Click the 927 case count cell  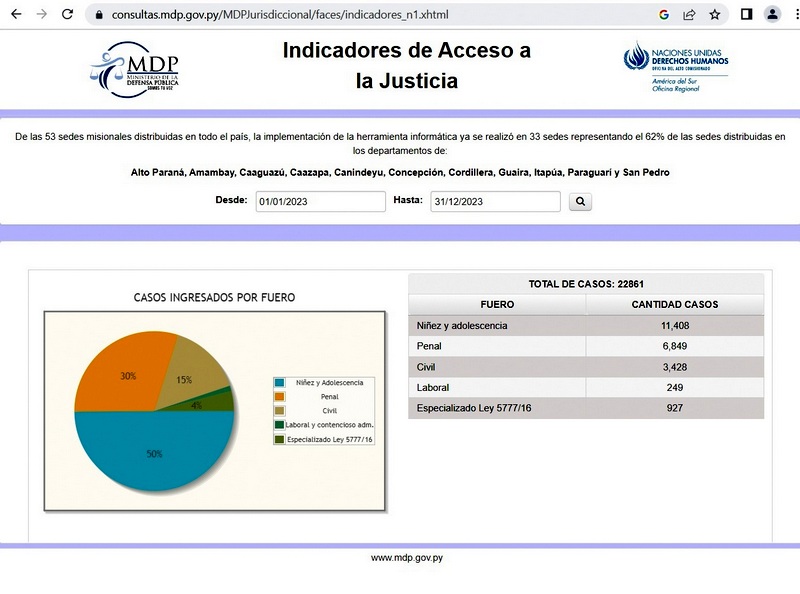coord(675,408)
